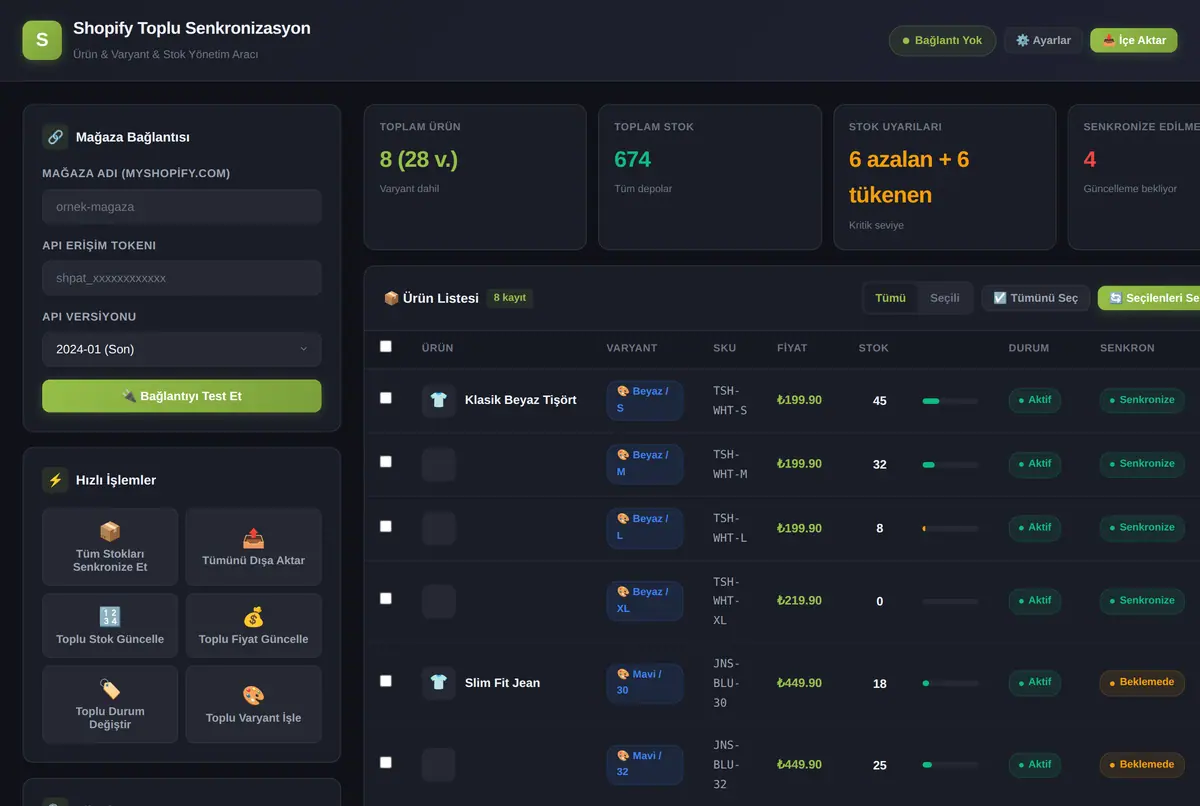Click the lightning icon beside Hızlı İşlemler

(x=55, y=480)
